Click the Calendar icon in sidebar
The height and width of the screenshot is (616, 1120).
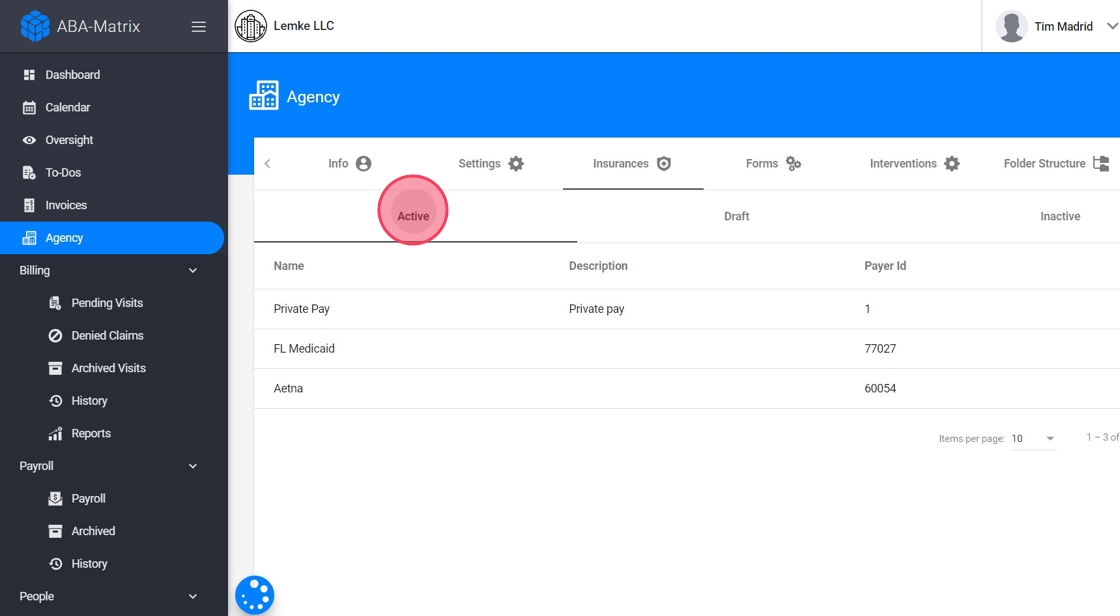pyautogui.click(x=29, y=108)
